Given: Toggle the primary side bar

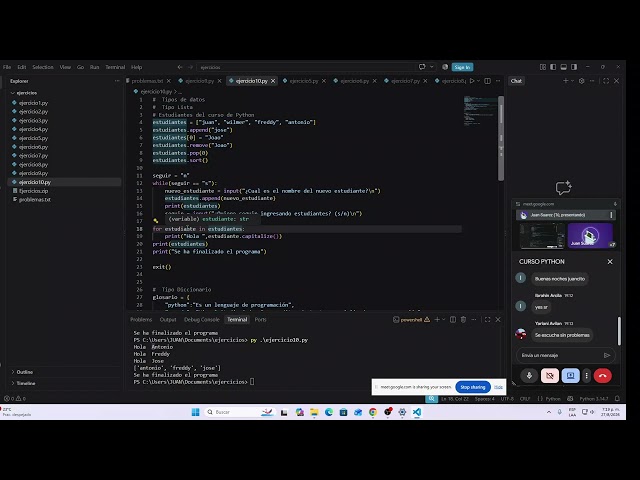Looking at the screenshot, I should (x=553, y=67).
